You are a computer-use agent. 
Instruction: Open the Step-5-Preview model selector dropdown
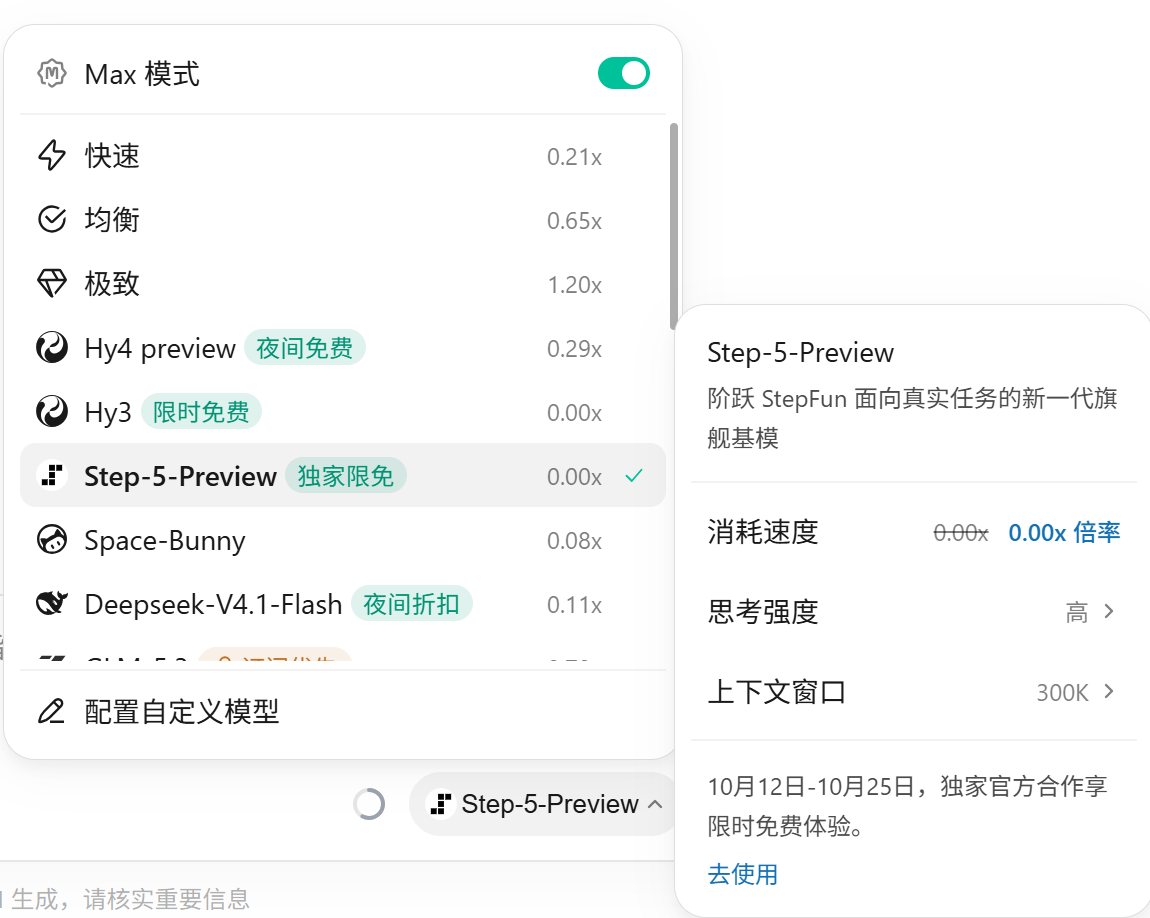(546, 804)
